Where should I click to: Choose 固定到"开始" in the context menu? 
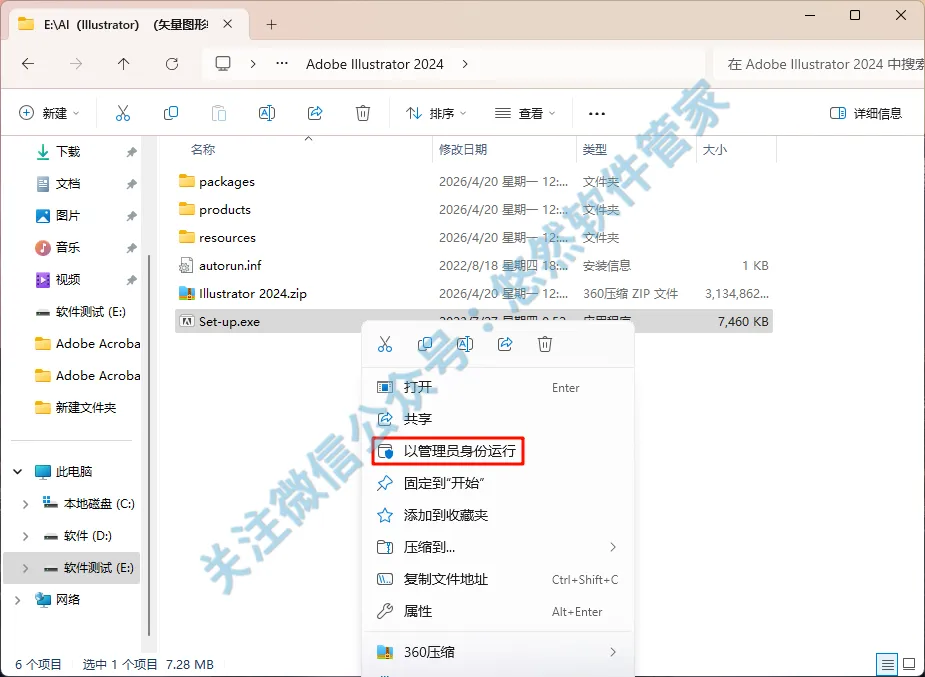pos(498,484)
